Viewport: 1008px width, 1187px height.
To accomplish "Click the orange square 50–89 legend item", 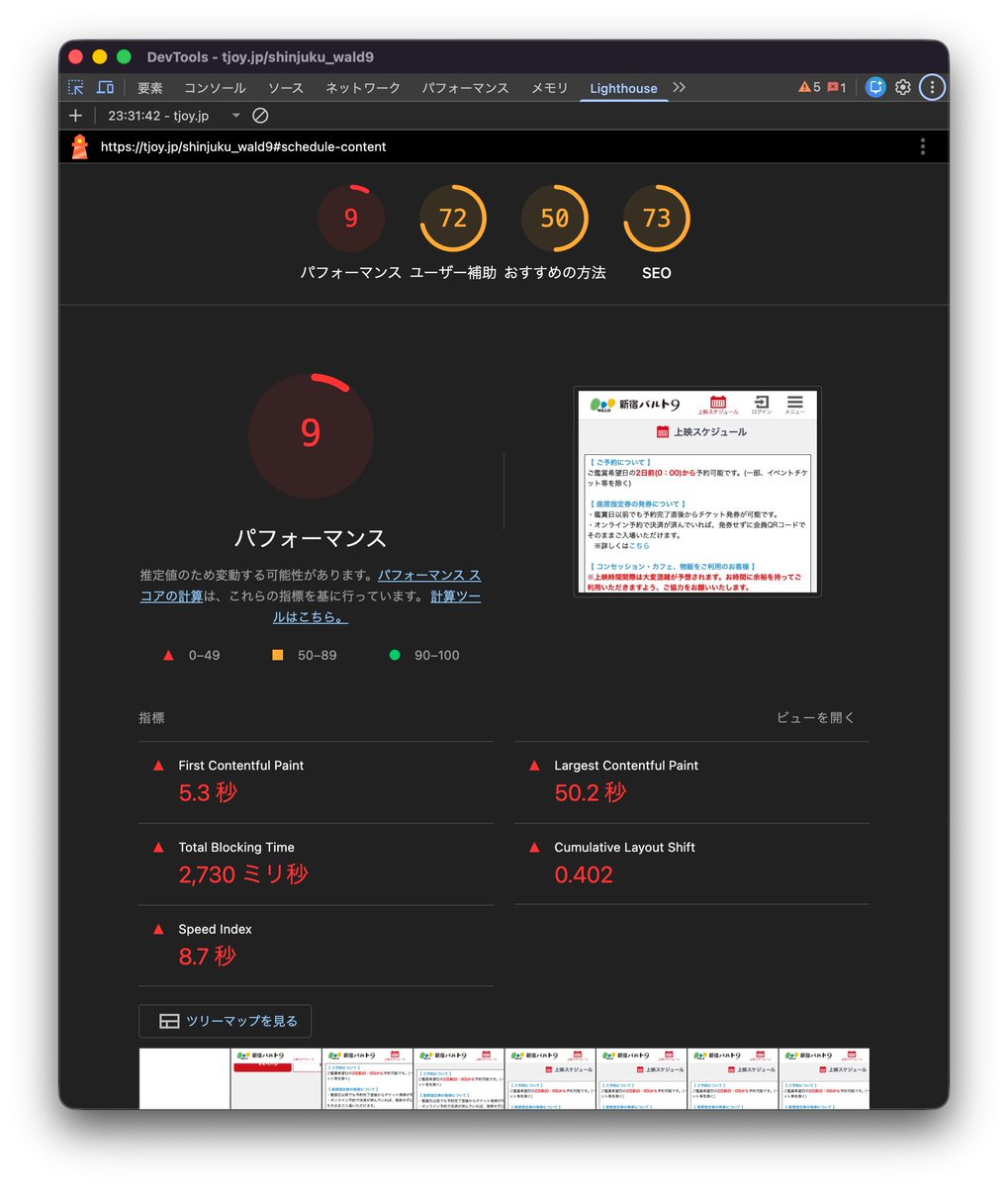I will point(305,655).
